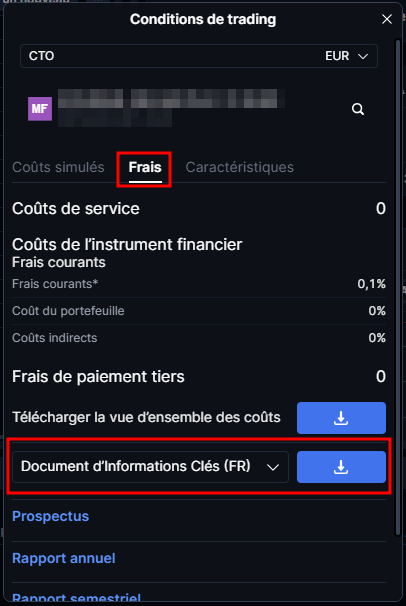Open the Rapport annuel link
The width and height of the screenshot is (406, 606).
click(x=64, y=558)
